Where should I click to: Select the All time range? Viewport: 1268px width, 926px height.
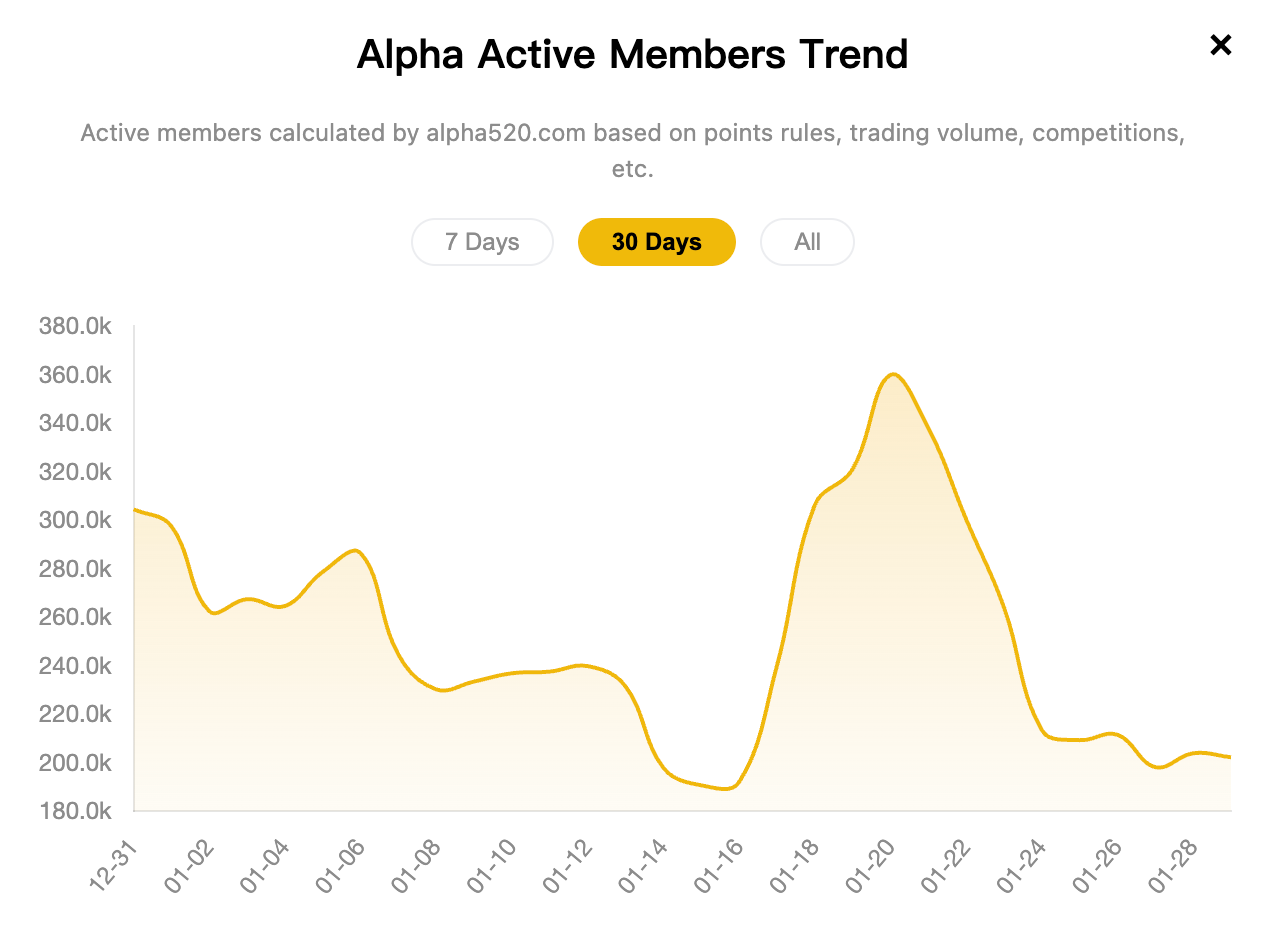coord(807,241)
